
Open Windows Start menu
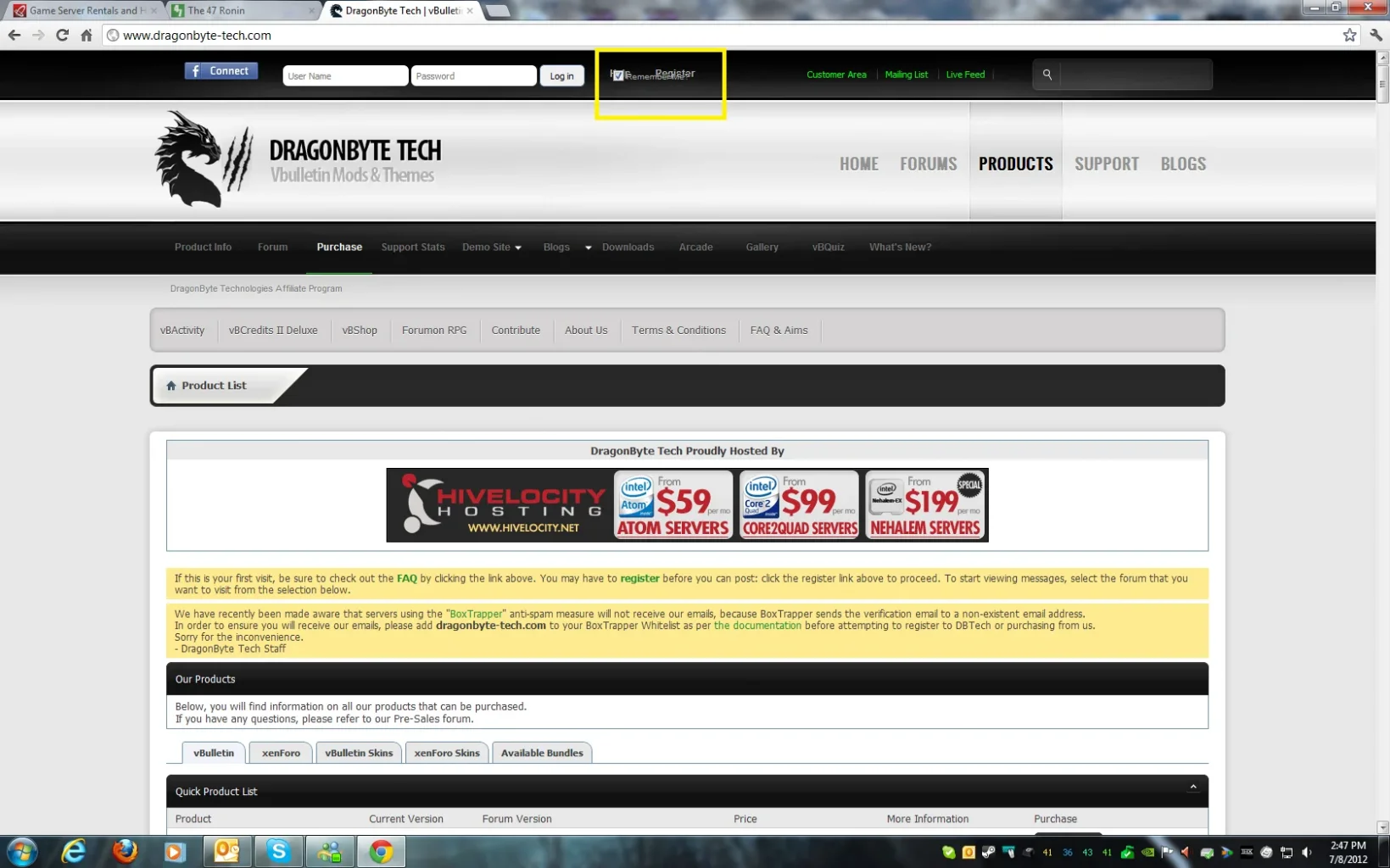click(22, 852)
